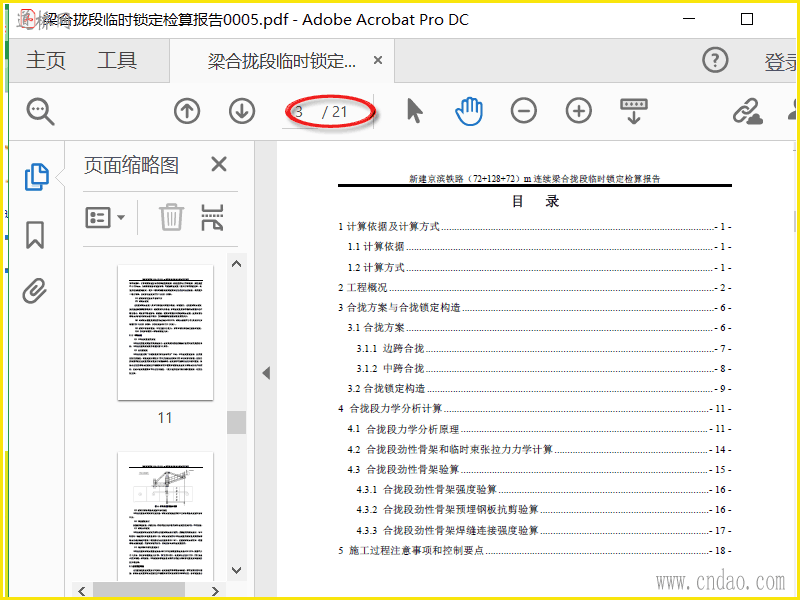Open the scrolling page fit options
Viewport: 800px width, 600px height.
(634, 111)
